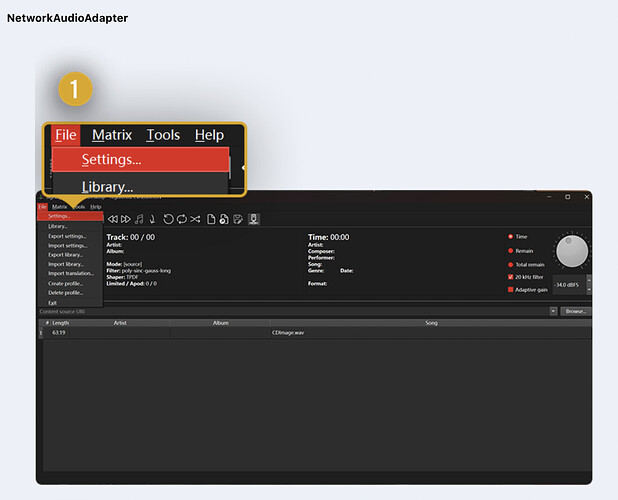The image size is (618, 500).
Task: Click the Track: 00 / 00 readout
Action: pos(130,237)
